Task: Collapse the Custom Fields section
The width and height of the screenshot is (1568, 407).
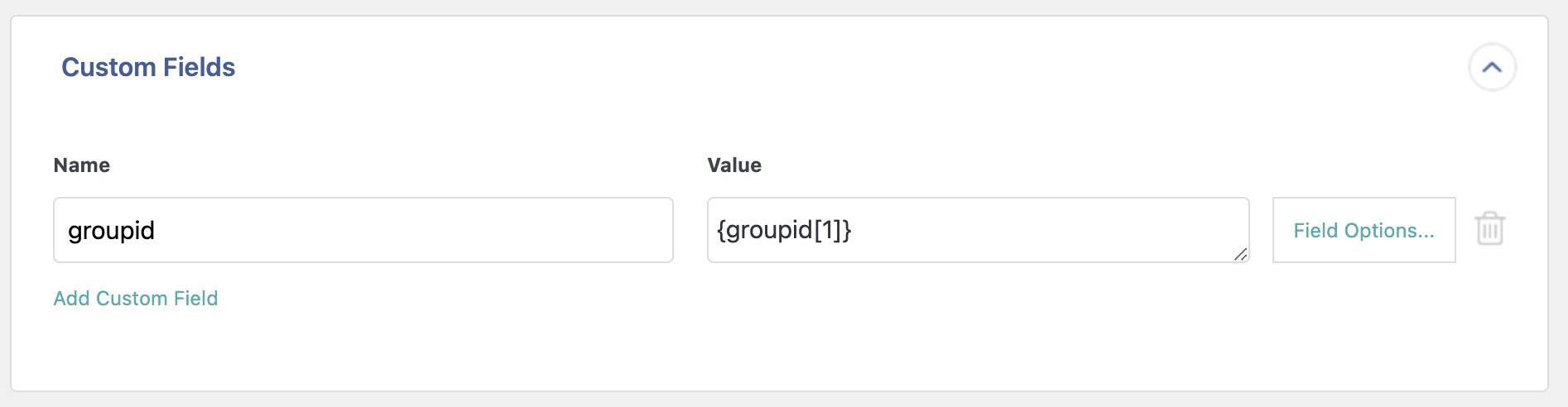Action: click(1492, 67)
